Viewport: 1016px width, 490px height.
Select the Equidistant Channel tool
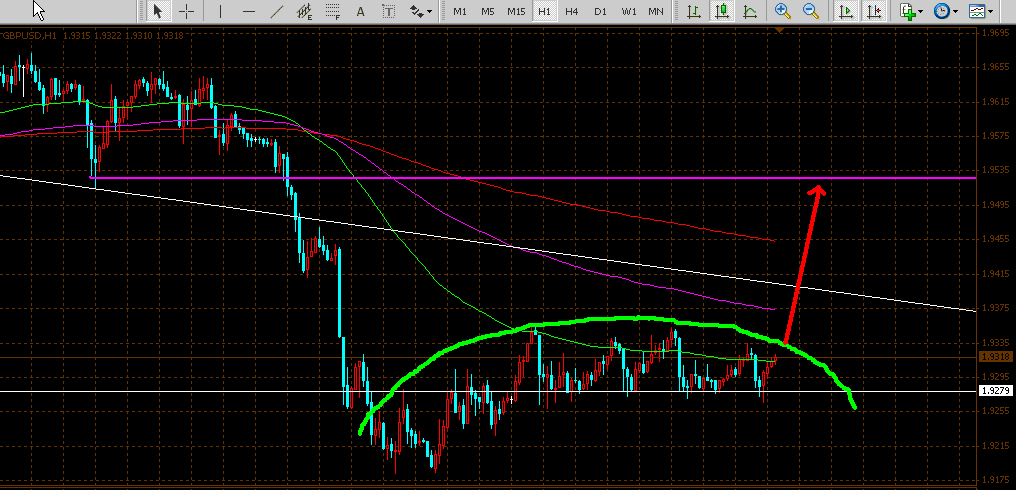coord(305,11)
